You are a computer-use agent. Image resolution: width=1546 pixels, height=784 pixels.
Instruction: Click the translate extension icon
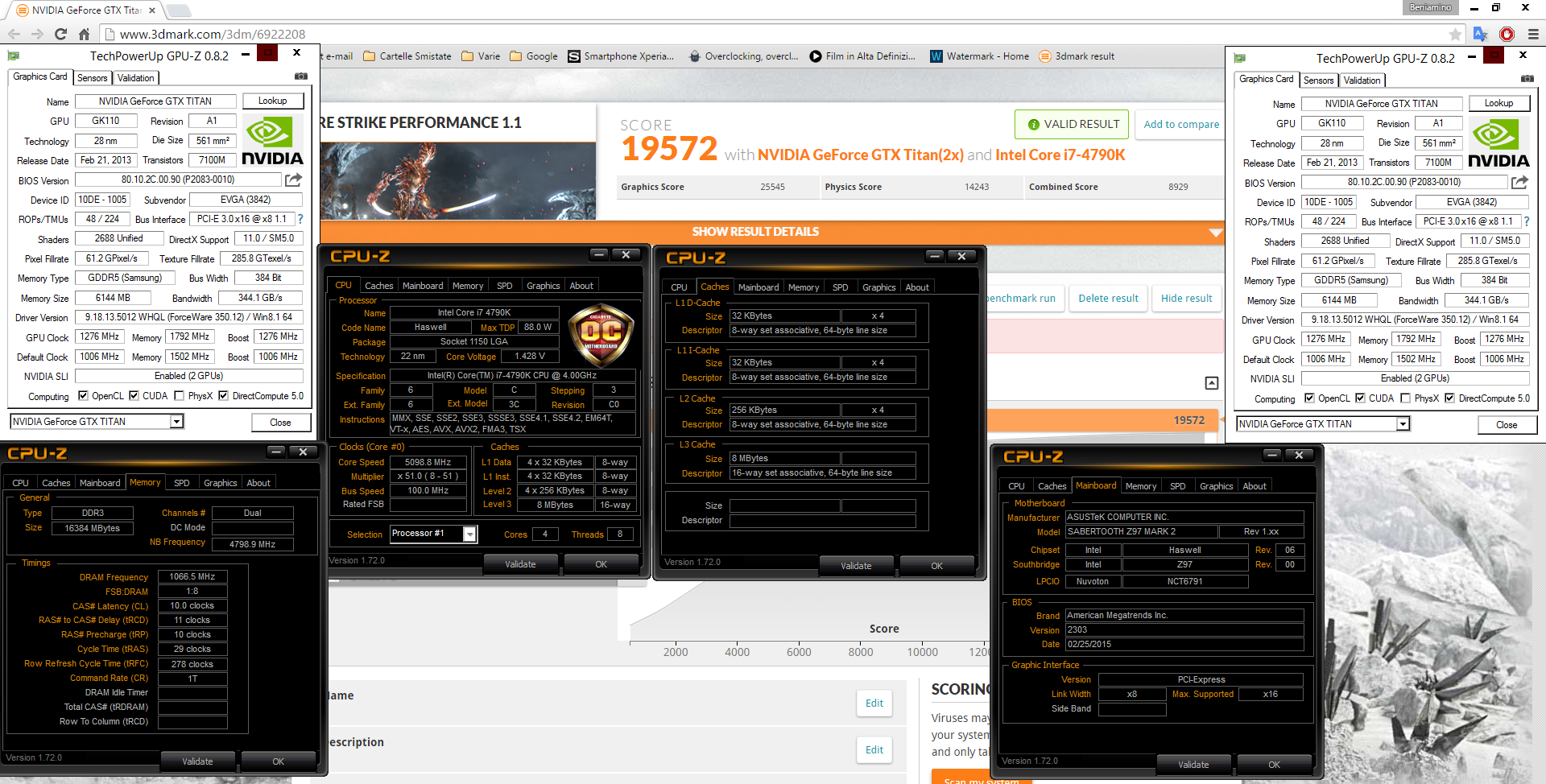(x=1481, y=34)
